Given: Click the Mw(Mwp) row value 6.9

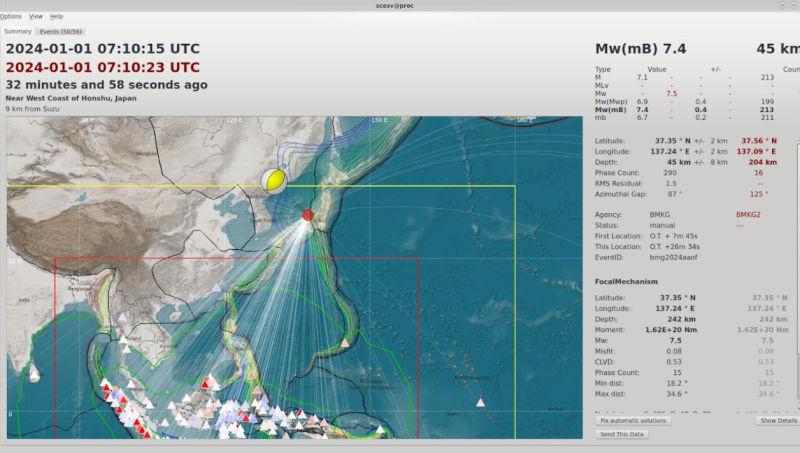Looking at the screenshot, I should coord(642,102).
